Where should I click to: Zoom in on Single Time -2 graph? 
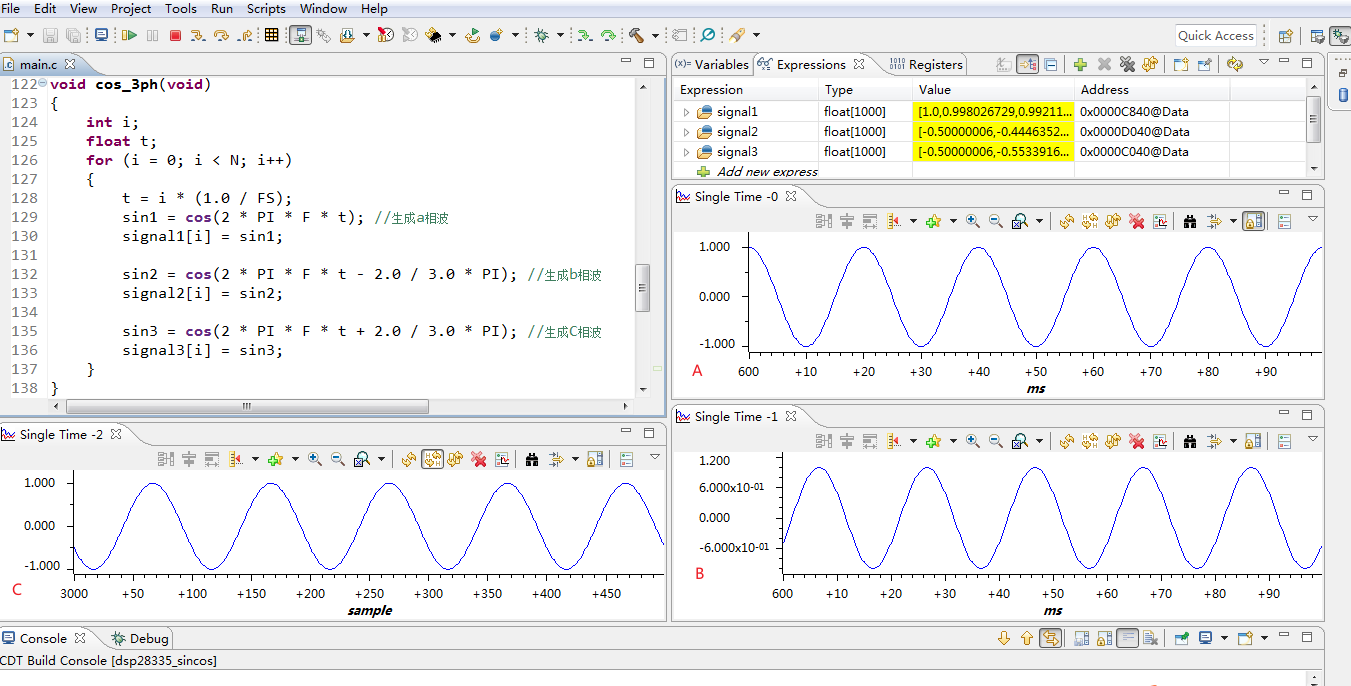[x=314, y=459]
